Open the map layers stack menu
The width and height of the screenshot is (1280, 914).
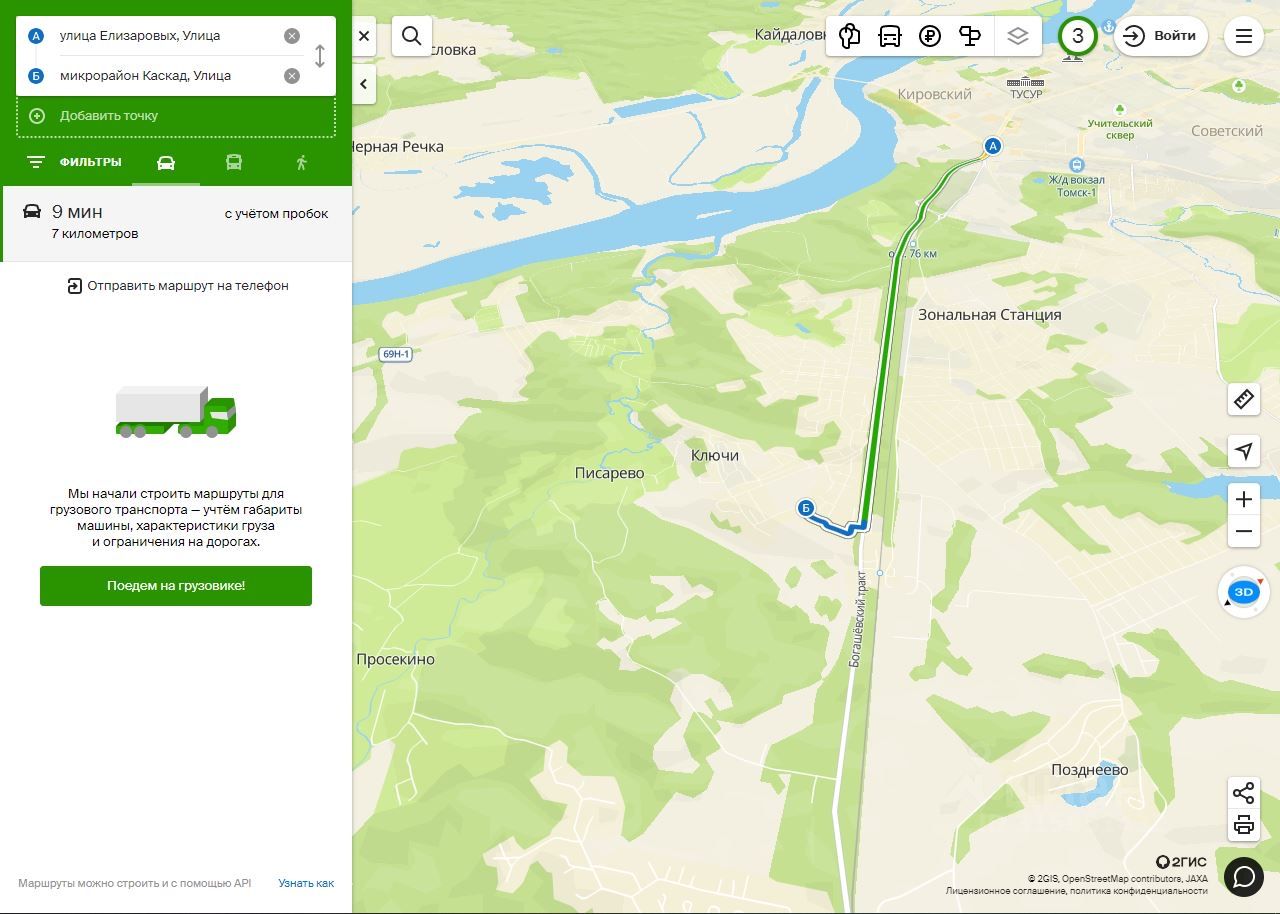(x=1018, y=36)
